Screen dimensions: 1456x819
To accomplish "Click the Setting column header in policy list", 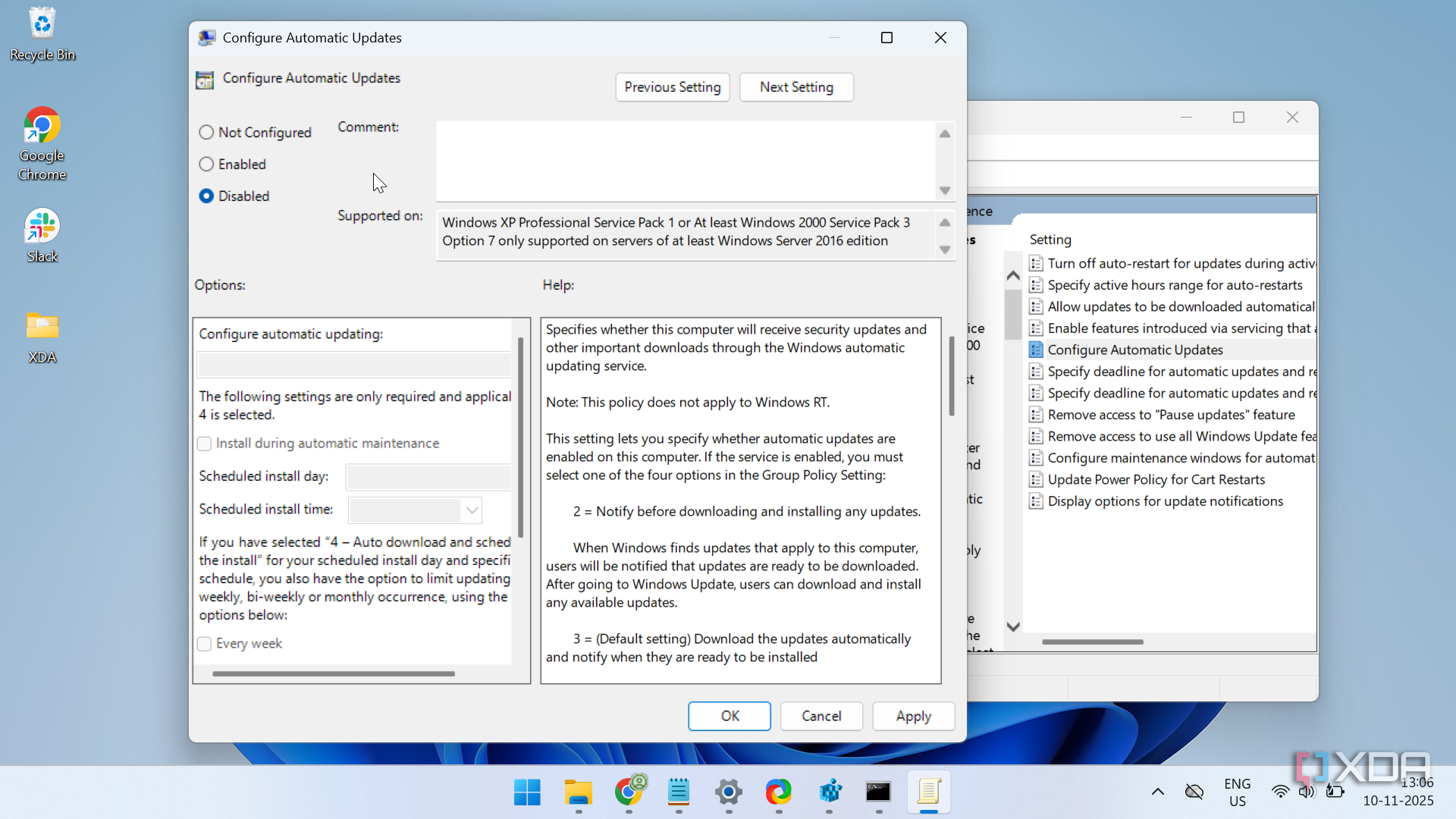I will click(x=1050, y=240).
